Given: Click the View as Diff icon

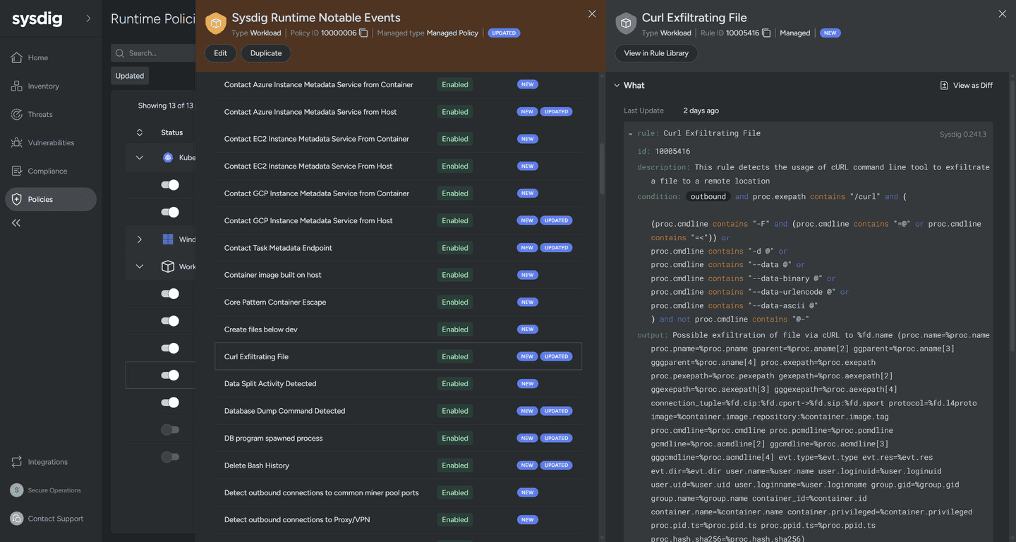Looking at the screenshot, I should click(x=944, y=86).
